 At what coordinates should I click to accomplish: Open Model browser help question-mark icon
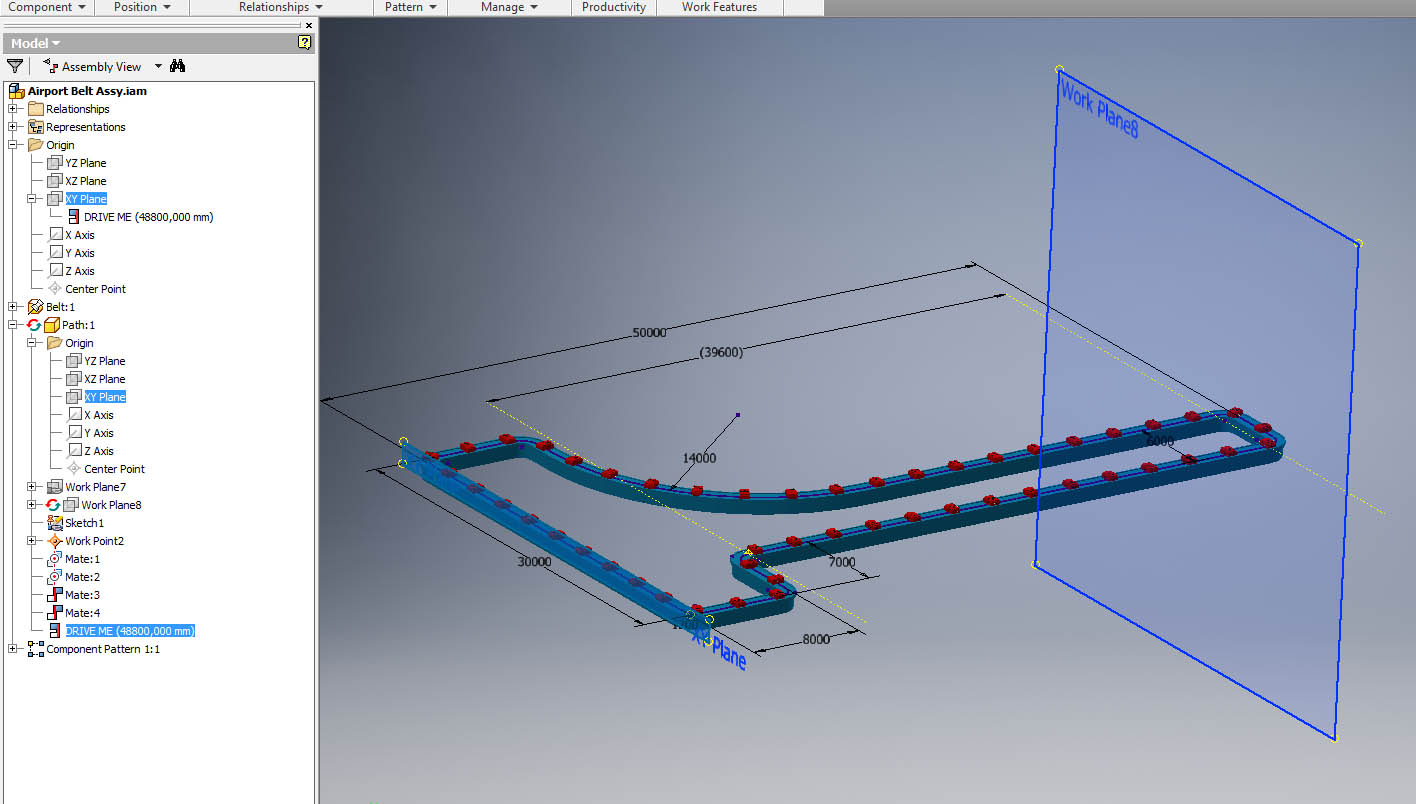(305, 43)
